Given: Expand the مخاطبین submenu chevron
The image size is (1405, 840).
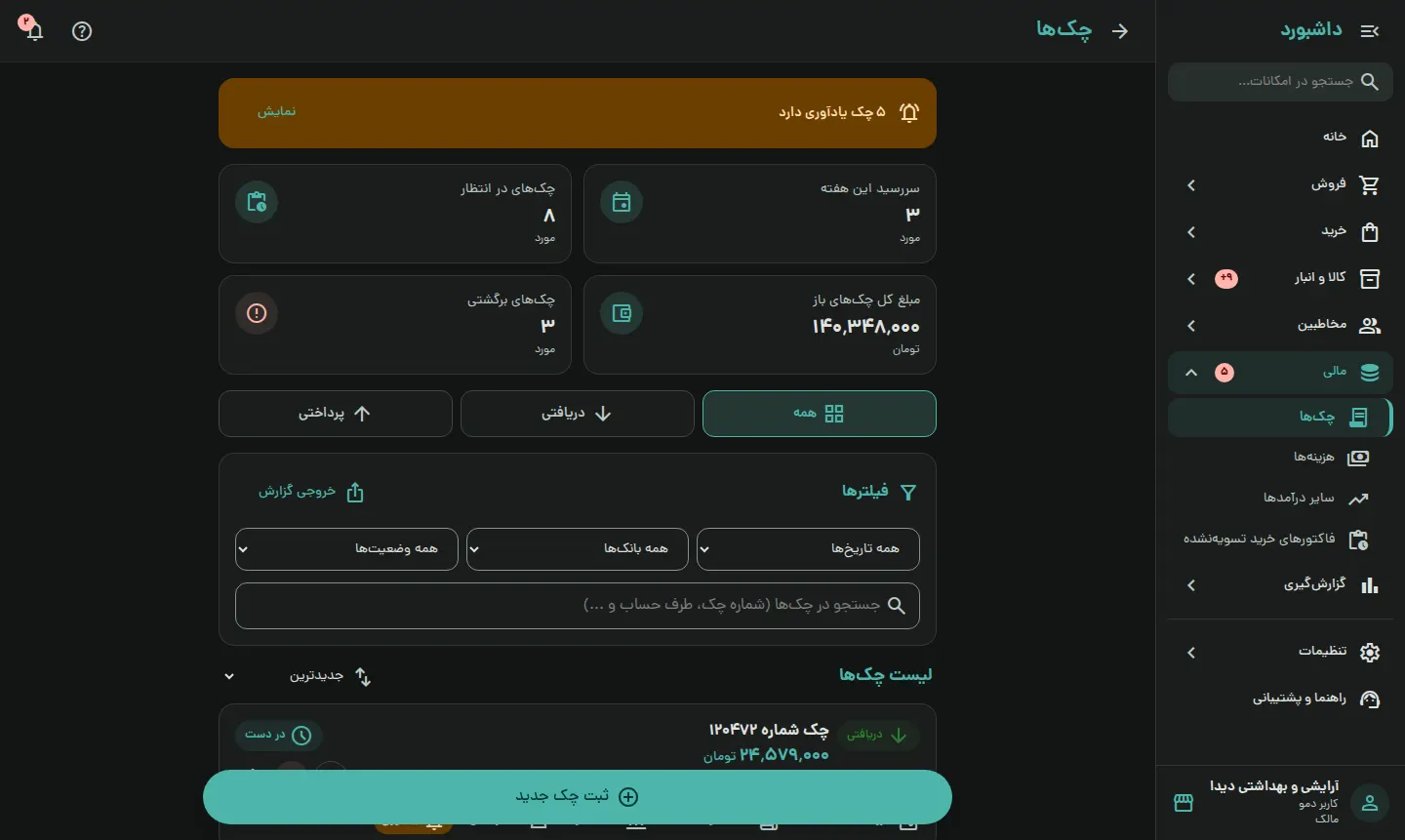Looking at the screenshot, I should pyautogui.click(x=1191, y=326).
